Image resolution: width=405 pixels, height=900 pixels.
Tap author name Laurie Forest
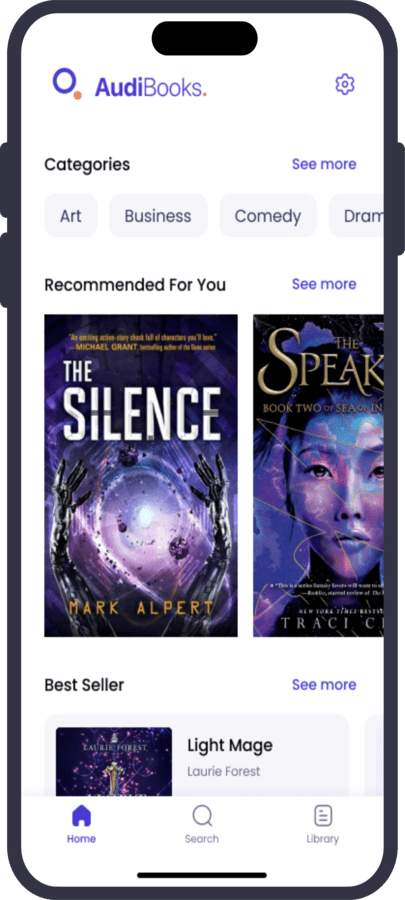tap(224, 771)
